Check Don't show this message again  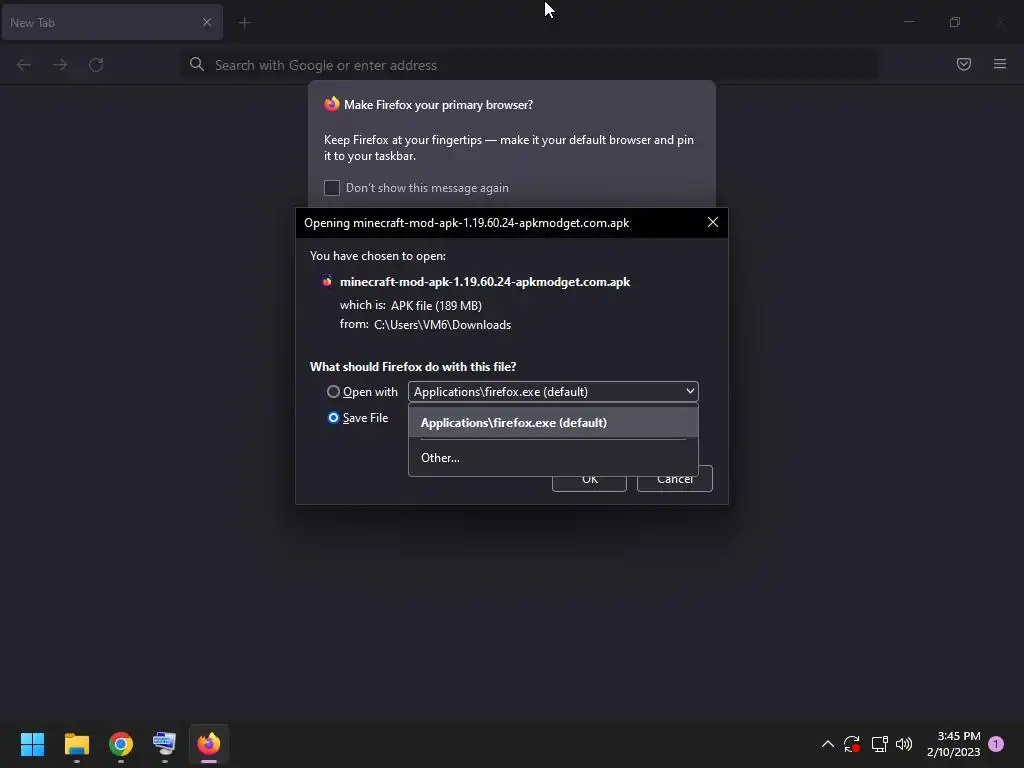click(x=332, y=188)
